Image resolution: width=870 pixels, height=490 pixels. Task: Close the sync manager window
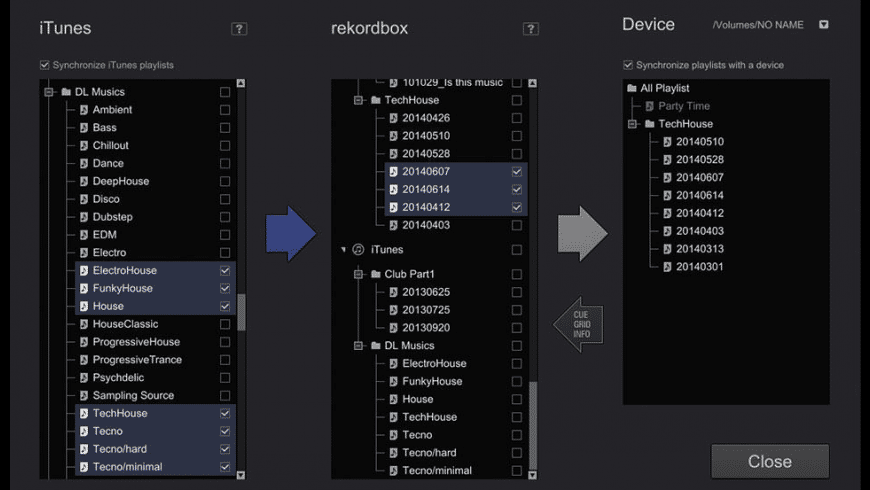770,461
